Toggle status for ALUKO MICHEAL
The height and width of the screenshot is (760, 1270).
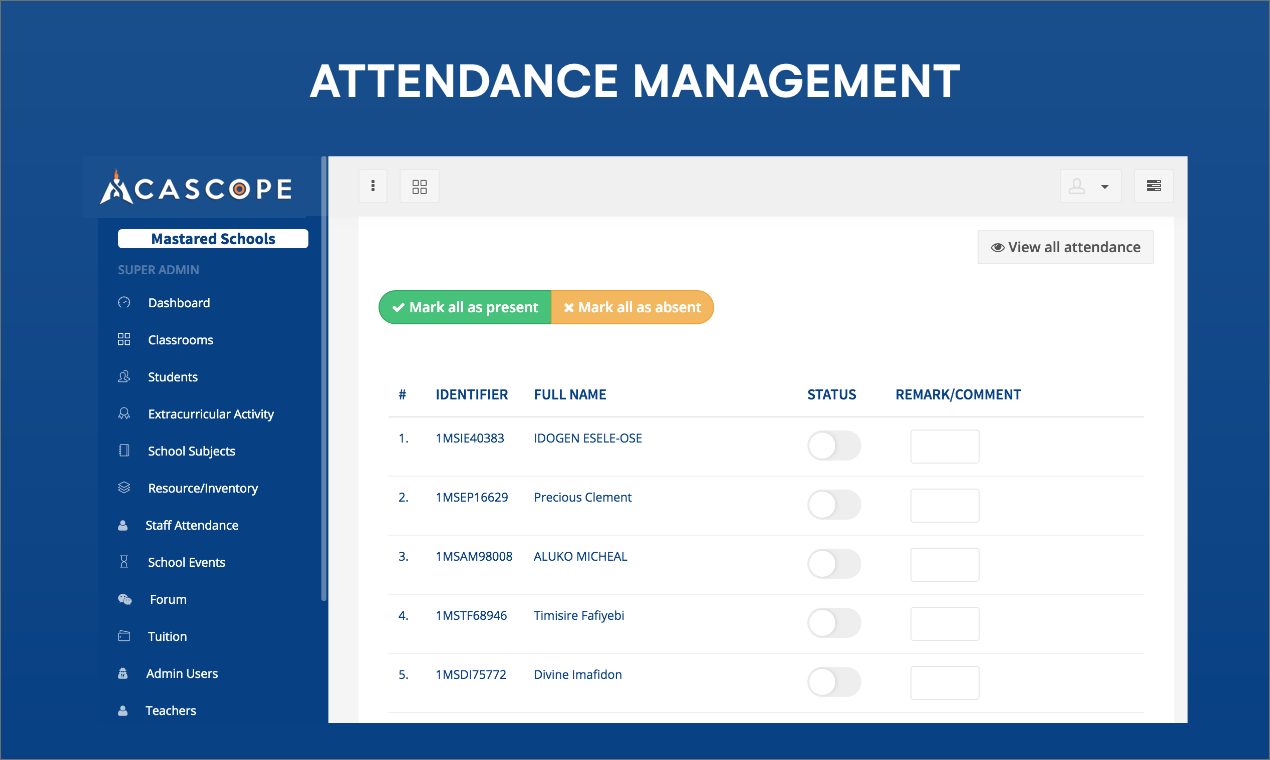coord(834,564)
